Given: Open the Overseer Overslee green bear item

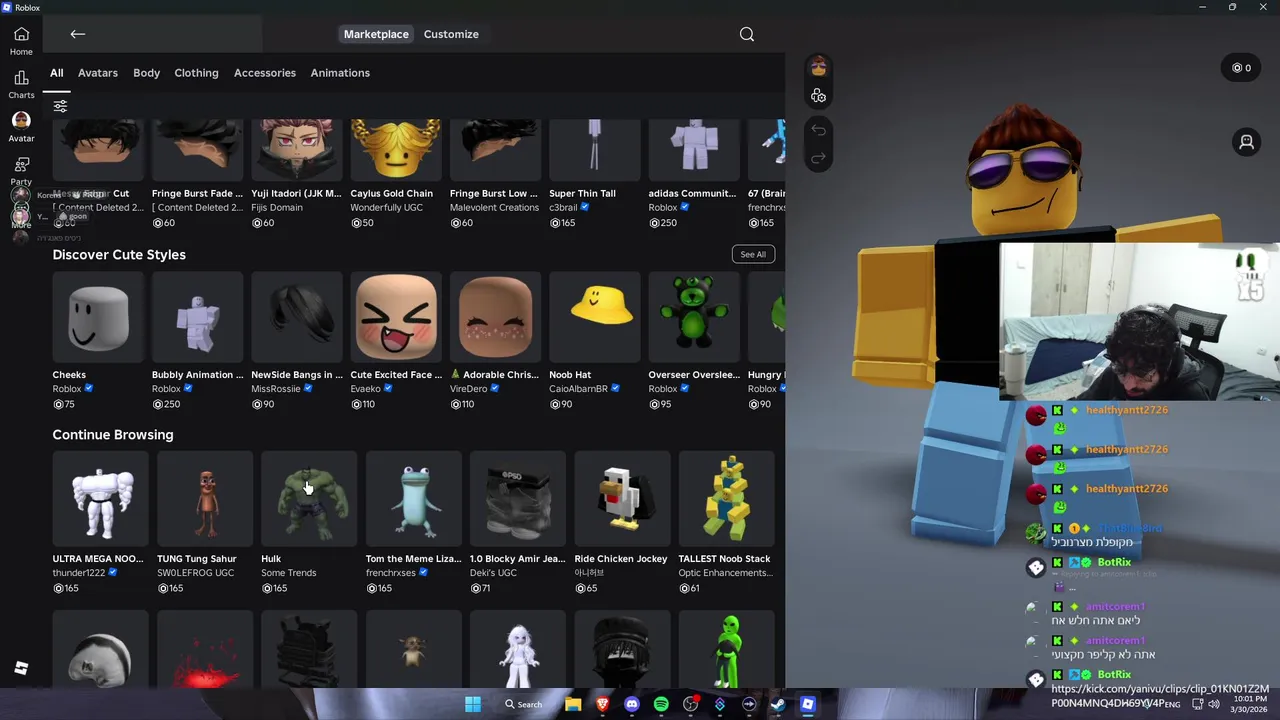Looking at the screenshot, I should click(x=693, y=318).
